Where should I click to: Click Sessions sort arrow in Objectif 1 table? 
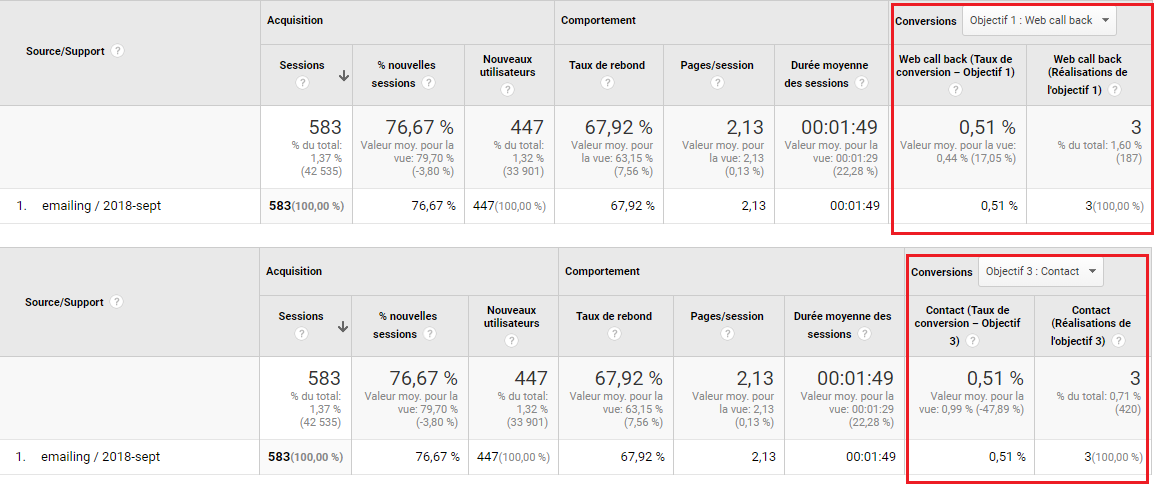point(344,75)
